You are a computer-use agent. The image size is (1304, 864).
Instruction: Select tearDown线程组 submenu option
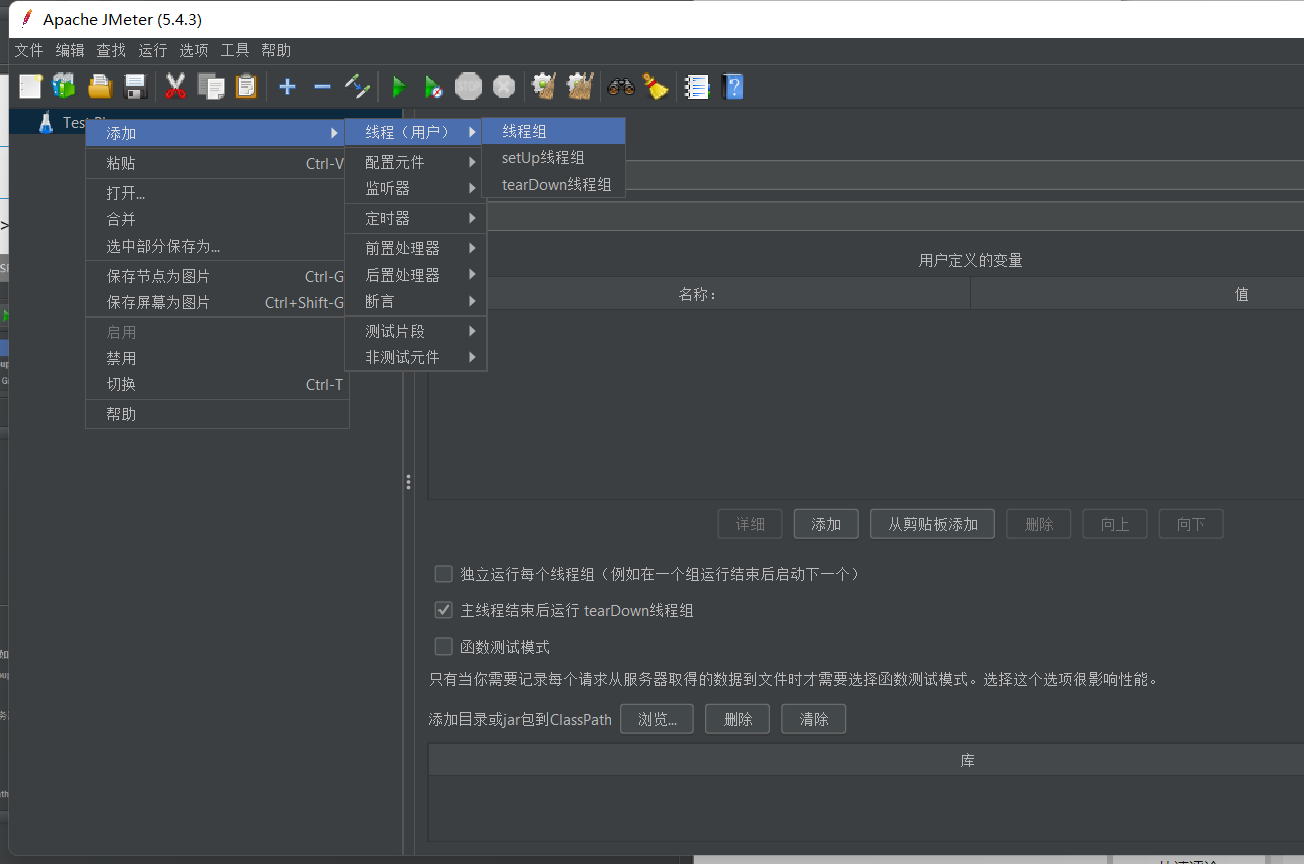click(553, 184)
